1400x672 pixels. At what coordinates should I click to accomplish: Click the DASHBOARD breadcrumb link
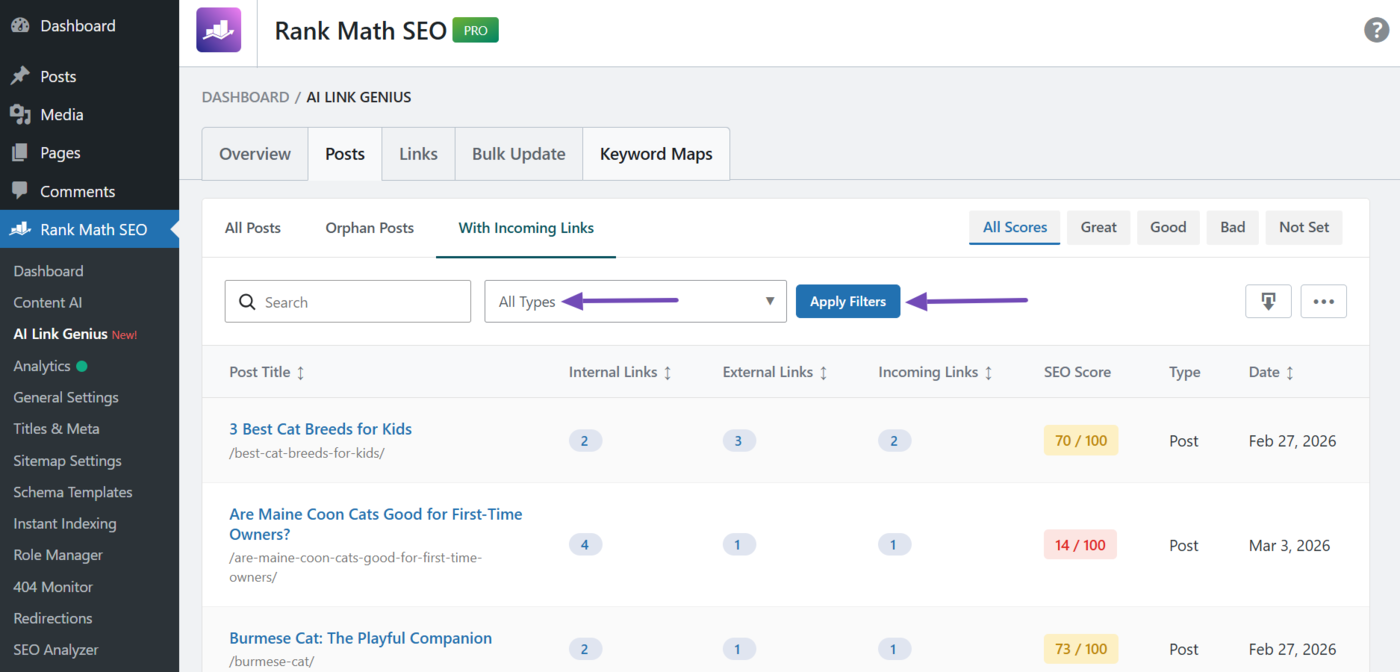[245, 97]
